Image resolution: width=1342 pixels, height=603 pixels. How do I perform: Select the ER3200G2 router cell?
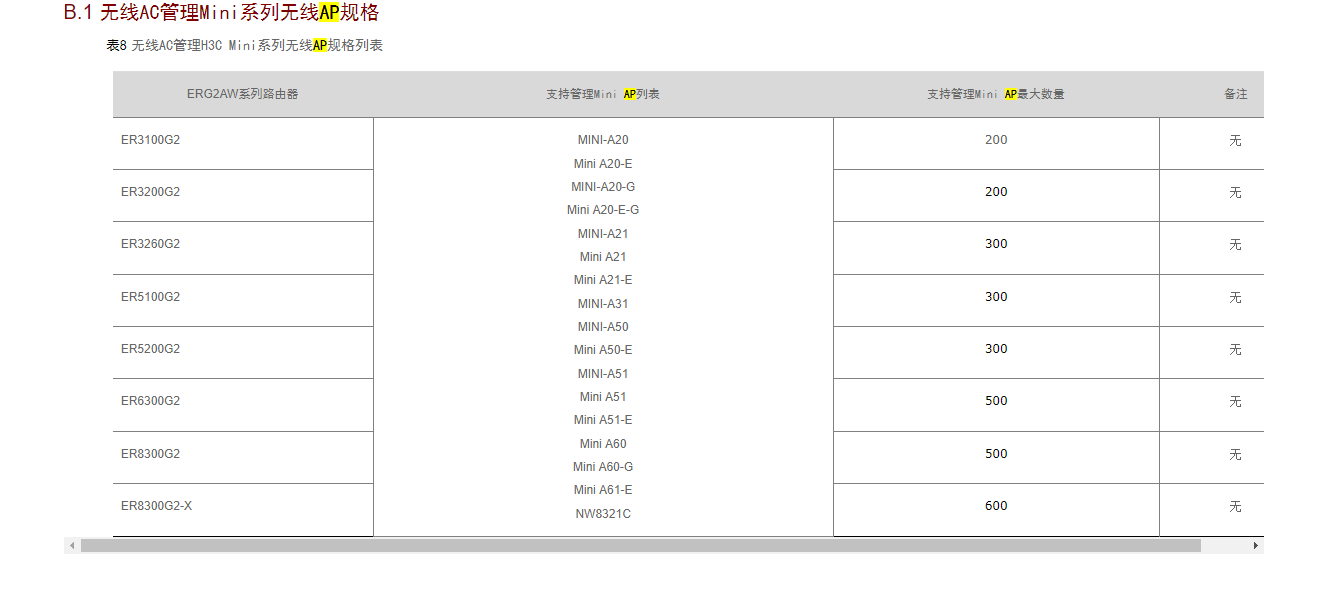tap(151, 192)
